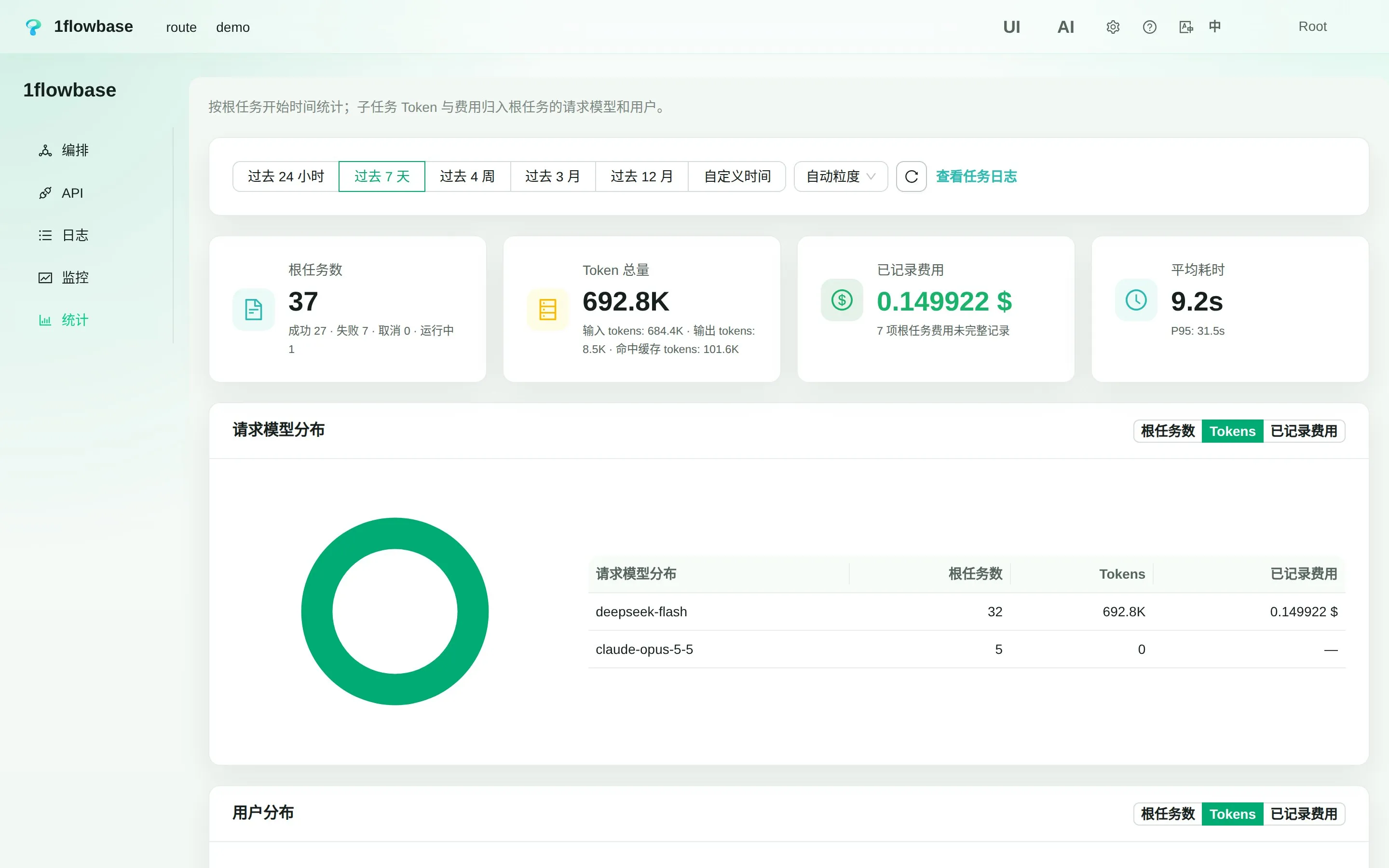Click the 平均耗时 clock icon
The image size is (1389, 868).
tap(1136, 299)
